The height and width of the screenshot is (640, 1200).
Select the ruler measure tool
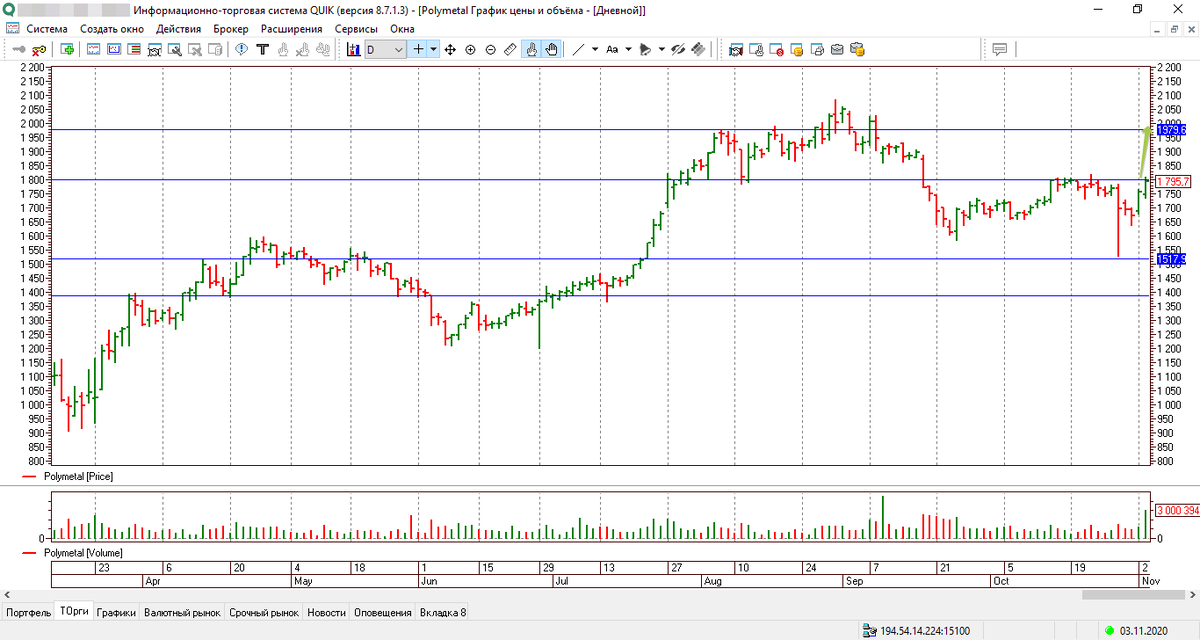(x=510, y=49)
